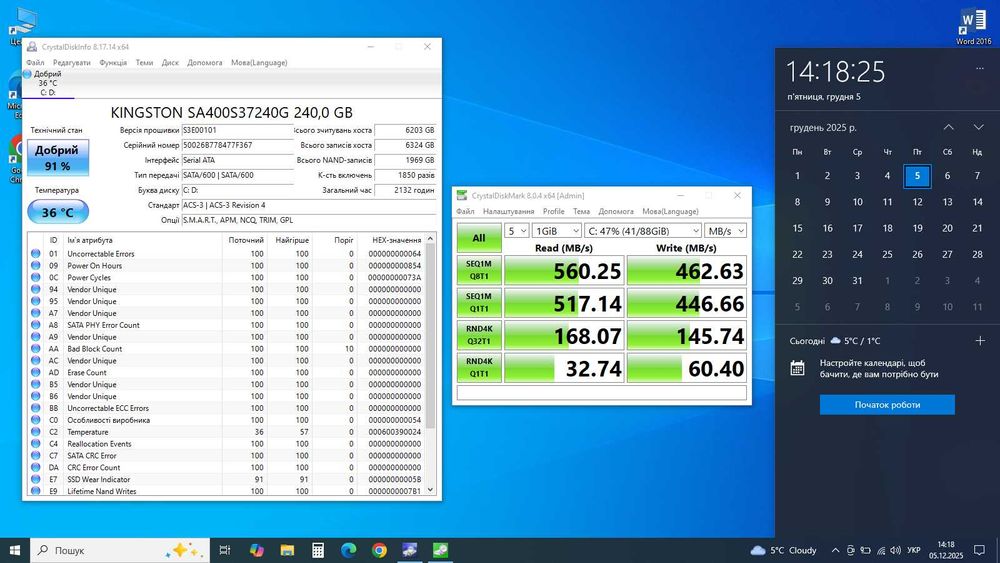Click the грудень 2025 р. month header
This screenshot has height=563, width=1000.
823,128
